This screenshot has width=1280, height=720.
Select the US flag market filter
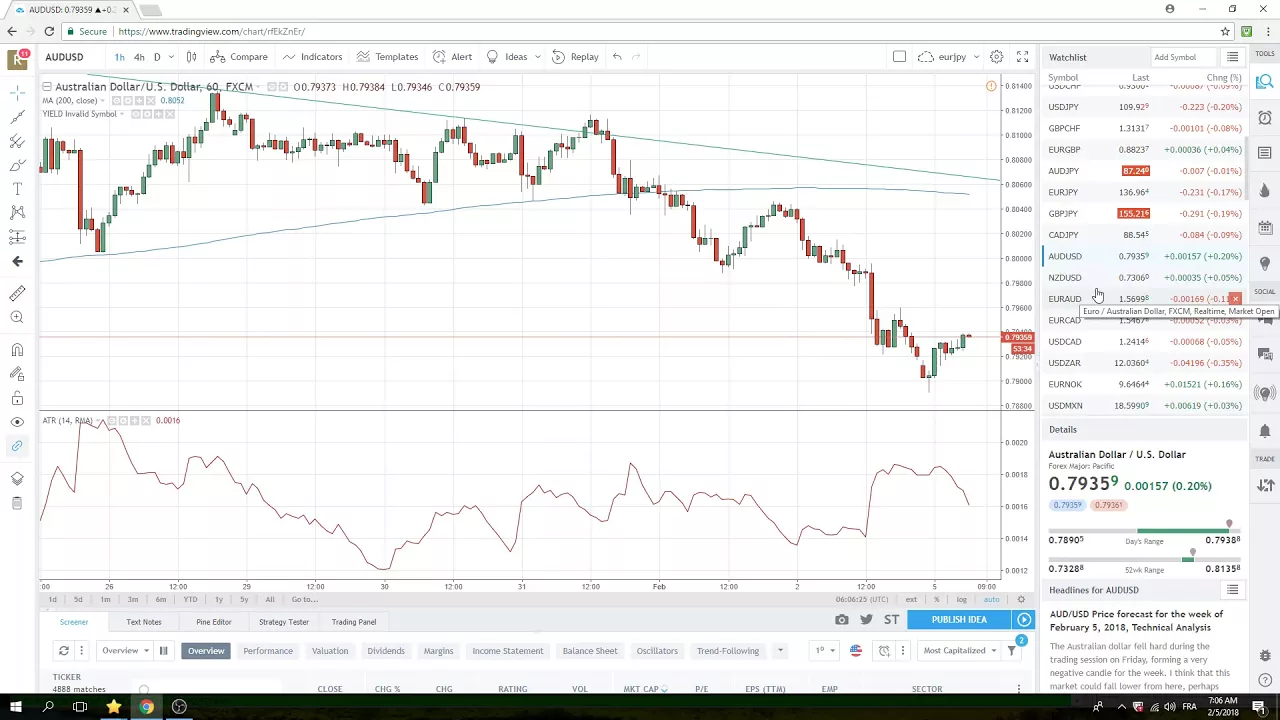pos(856,651)
